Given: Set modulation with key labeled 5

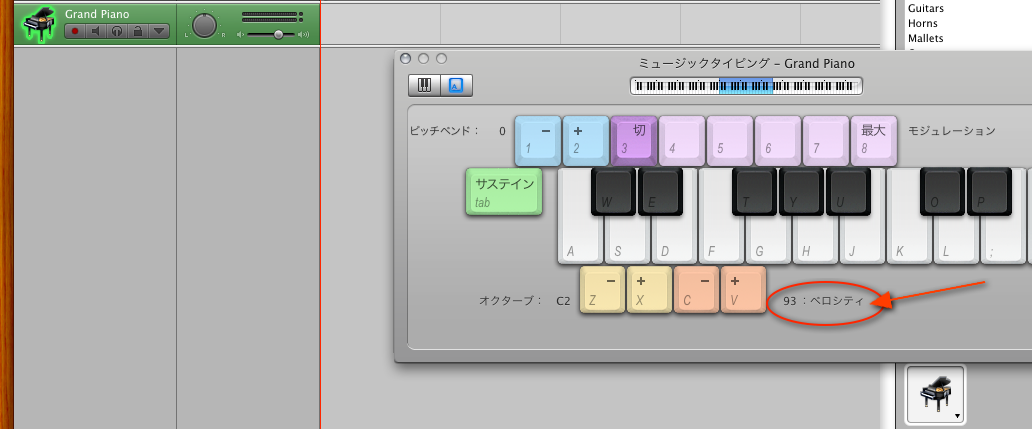Looking at the screenshot, I should point(730,140).
